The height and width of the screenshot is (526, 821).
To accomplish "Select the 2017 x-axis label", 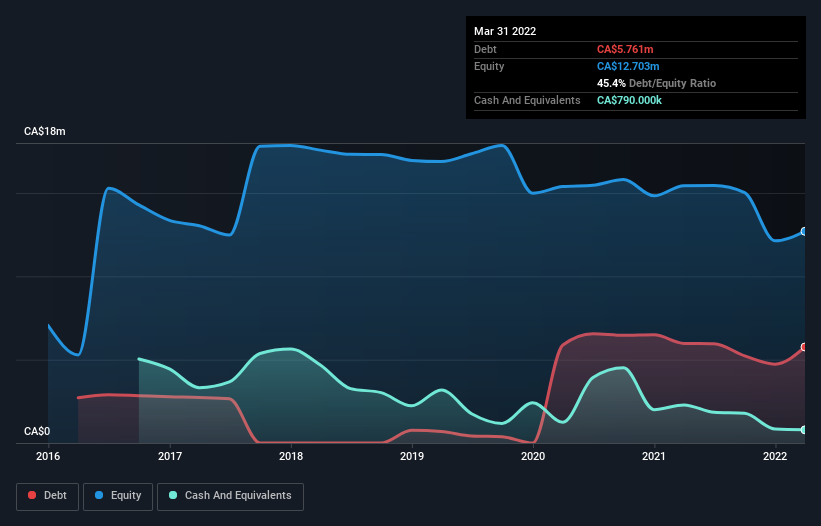I will [170, 456].
